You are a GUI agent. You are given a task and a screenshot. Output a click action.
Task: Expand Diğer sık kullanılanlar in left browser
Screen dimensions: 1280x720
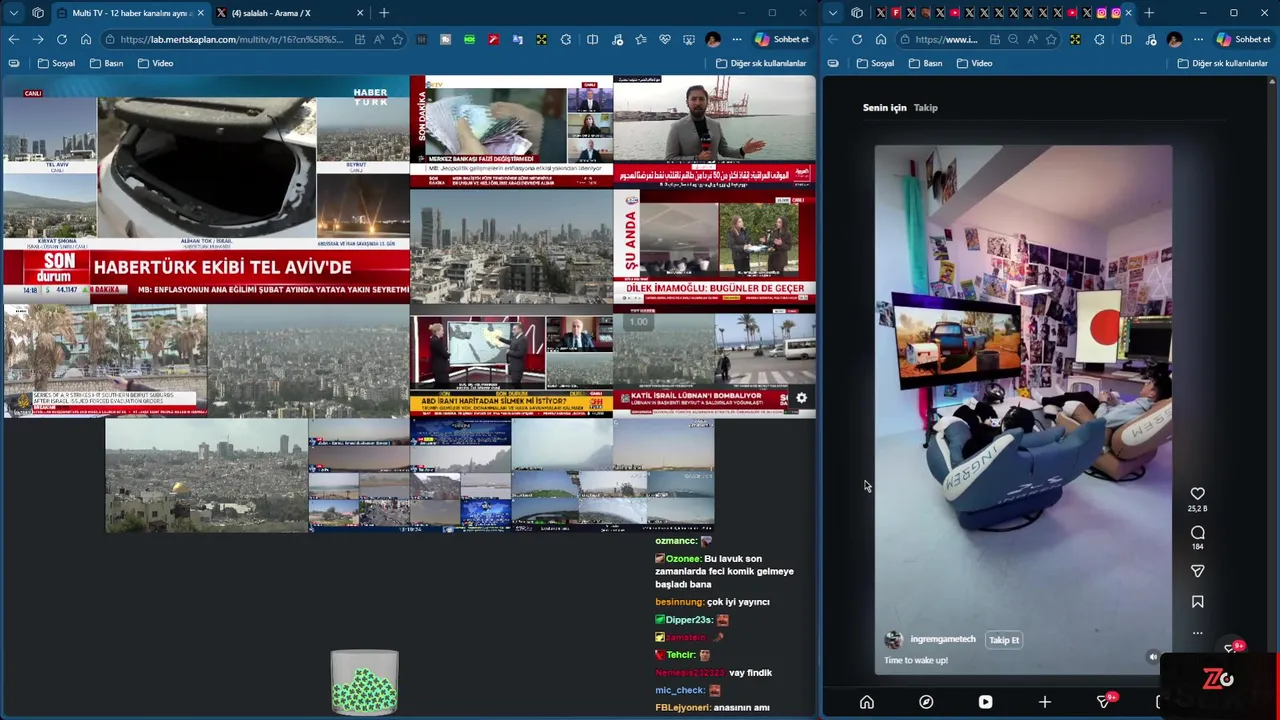click(x=761, y=63)
